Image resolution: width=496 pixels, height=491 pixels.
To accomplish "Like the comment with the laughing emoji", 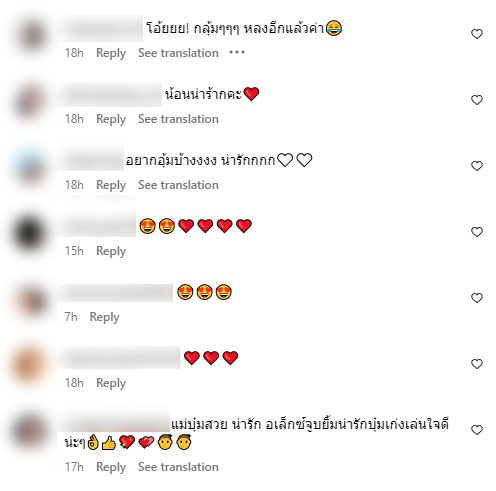I will click(477, 34).
